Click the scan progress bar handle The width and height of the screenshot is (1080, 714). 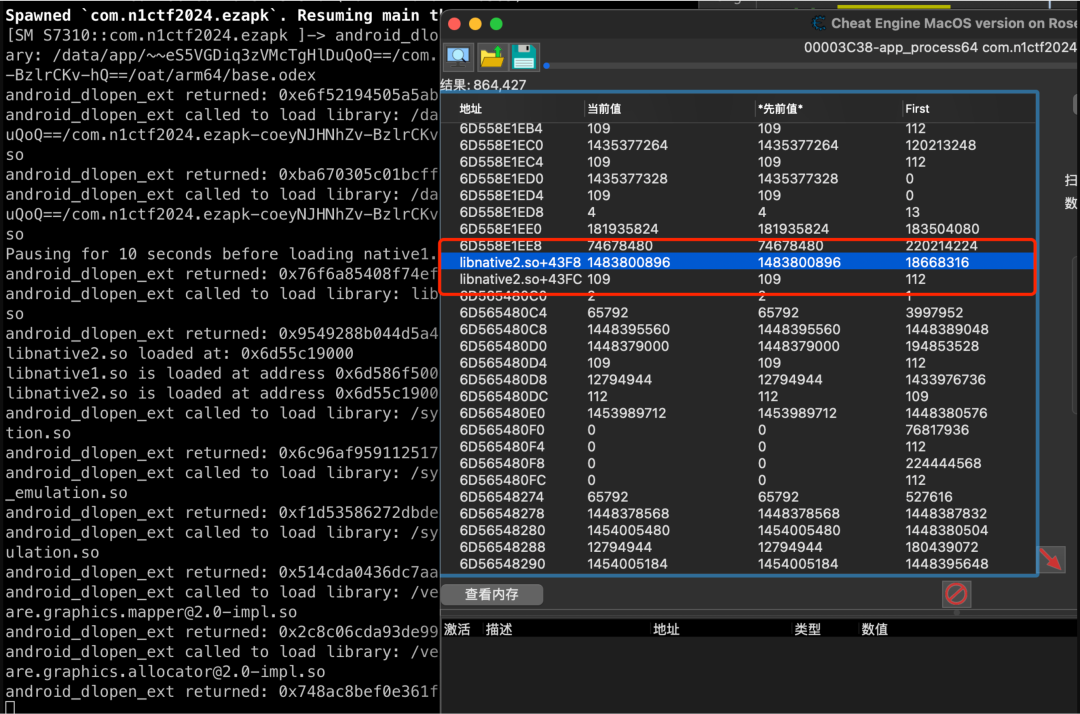click(546, 67)
